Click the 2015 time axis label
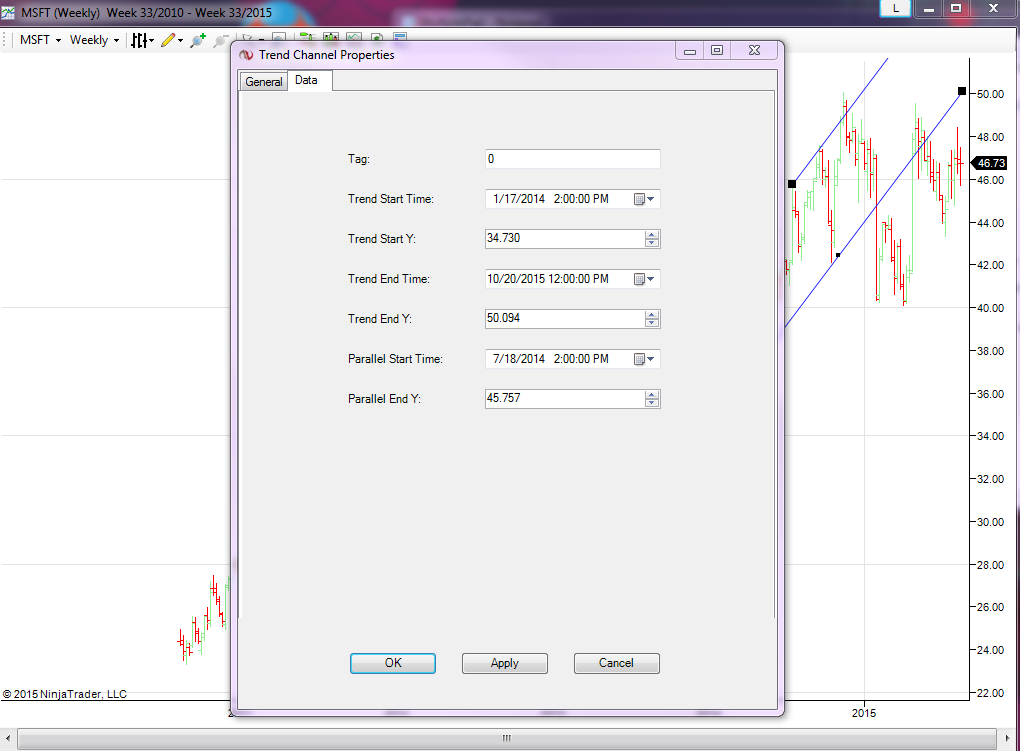Image resolution: width=1020 pixels, height=751 pixels. click(864, 713)
